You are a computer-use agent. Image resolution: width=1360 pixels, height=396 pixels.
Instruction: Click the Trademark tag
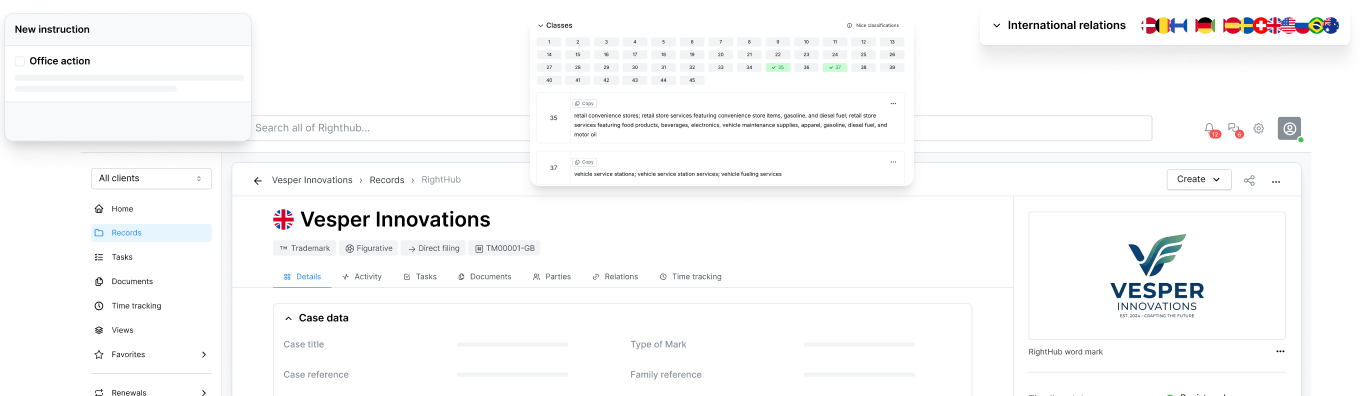[304, 248]
